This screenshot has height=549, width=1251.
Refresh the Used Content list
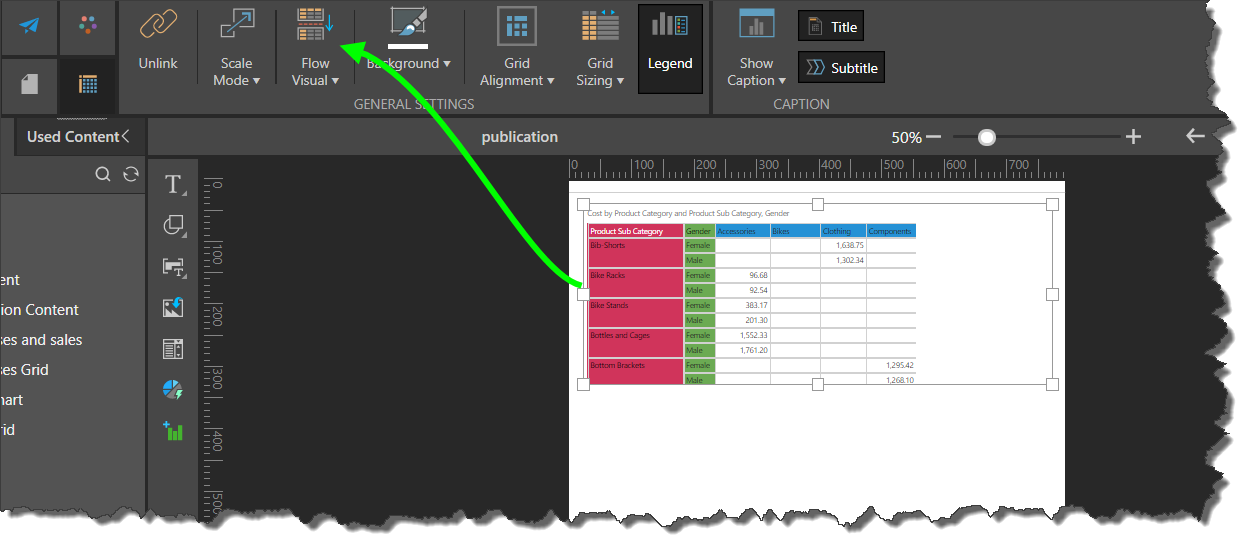[x=131, y=175]
